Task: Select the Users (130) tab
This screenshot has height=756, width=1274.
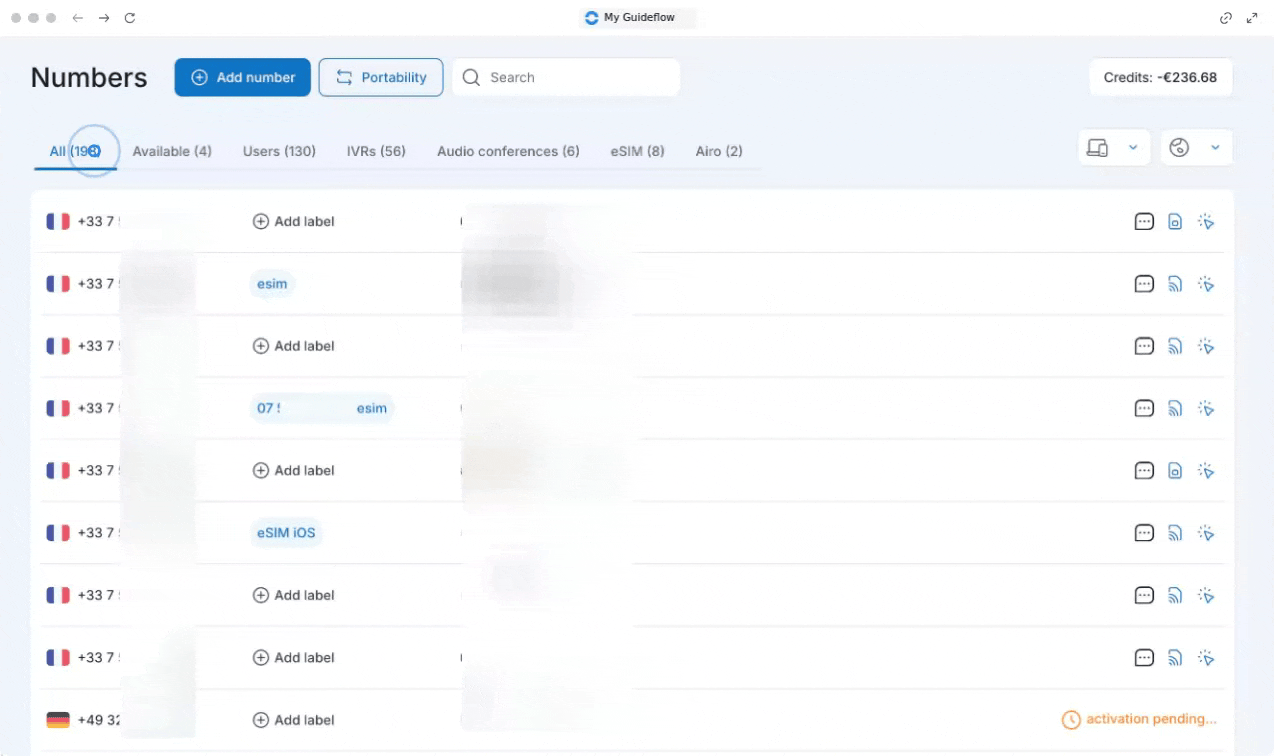Action: tap(279, 152)
